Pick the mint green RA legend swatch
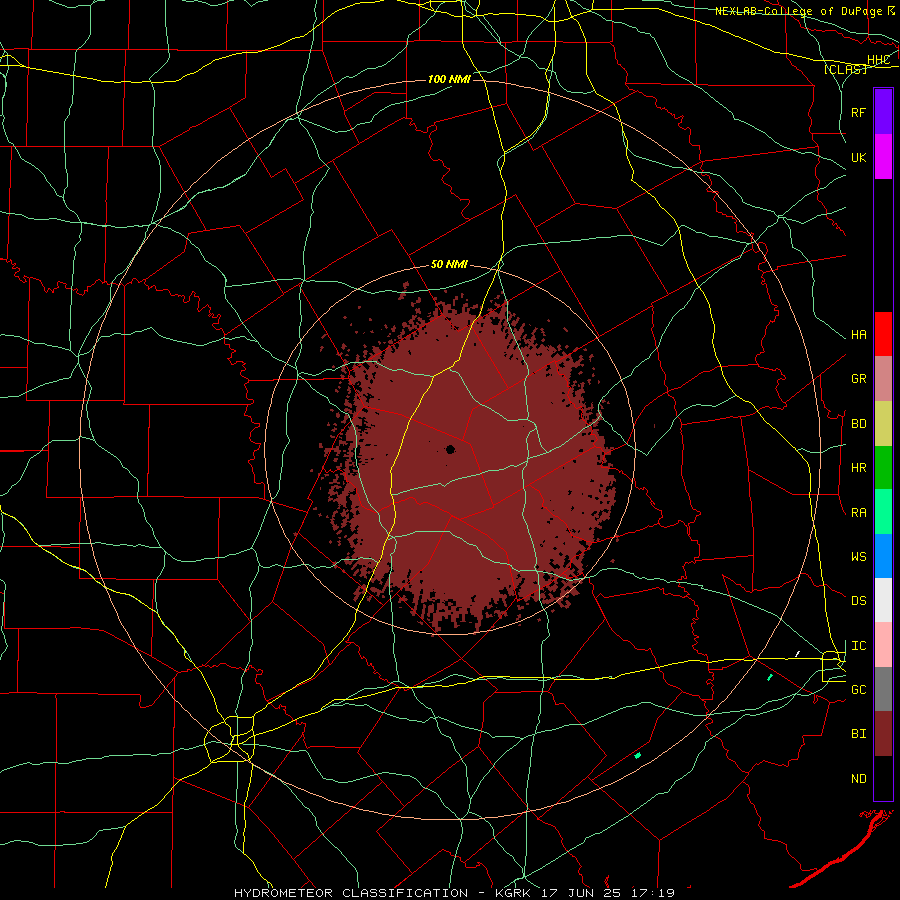The width and height of the screenshot is (900, 900). point(883,512)
